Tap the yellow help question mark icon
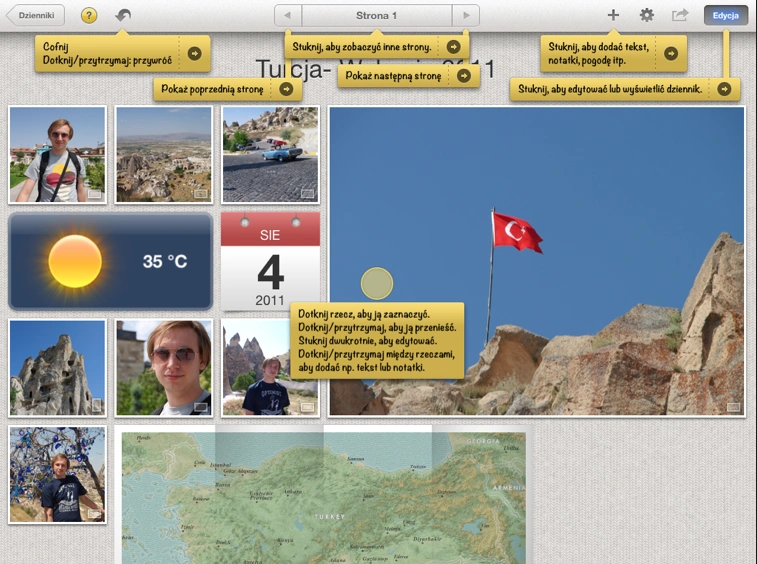This screenshot has height=564, width=757. (x=89, y=15)
